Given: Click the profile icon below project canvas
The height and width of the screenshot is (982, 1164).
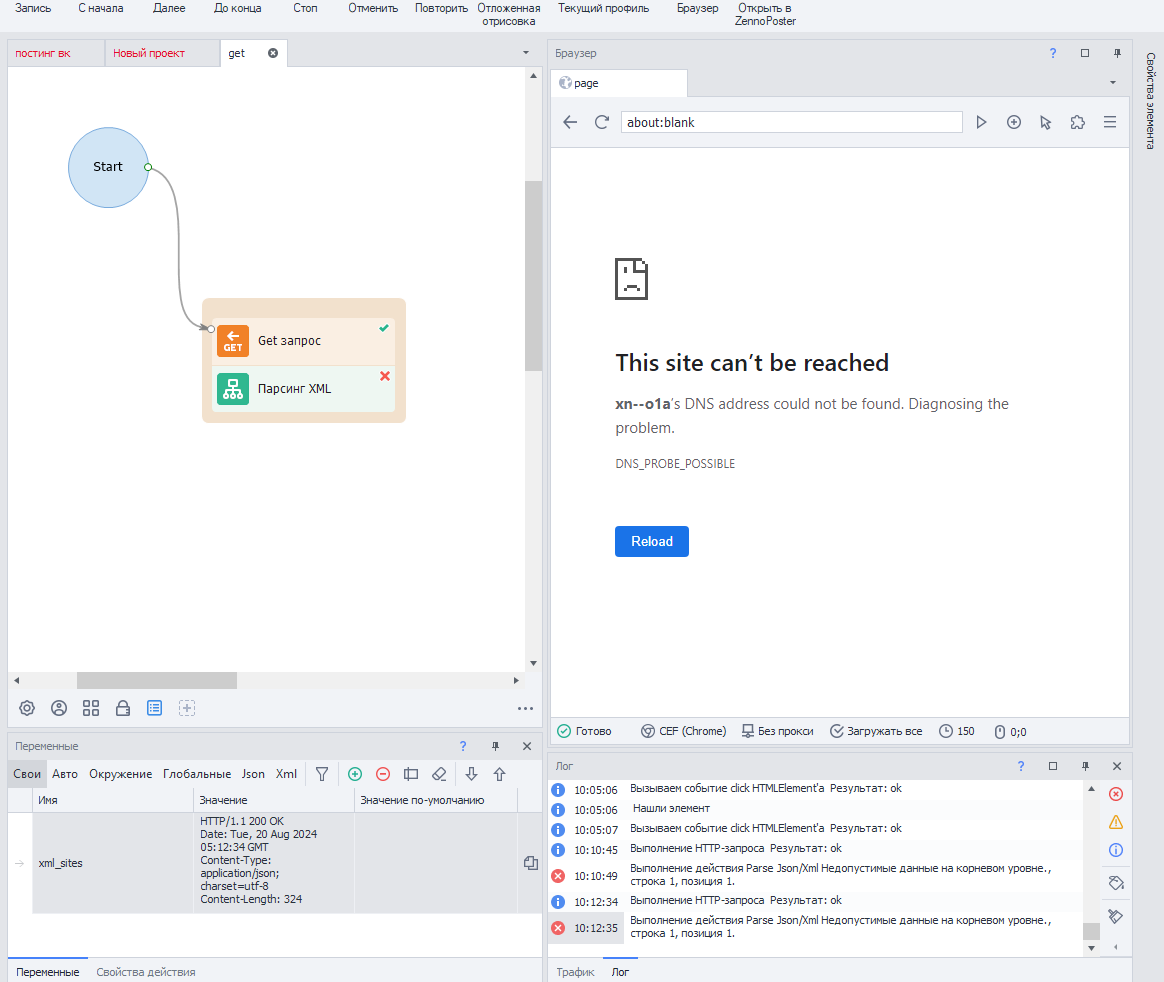Looking at the screenshot, I should coord(59,708).
